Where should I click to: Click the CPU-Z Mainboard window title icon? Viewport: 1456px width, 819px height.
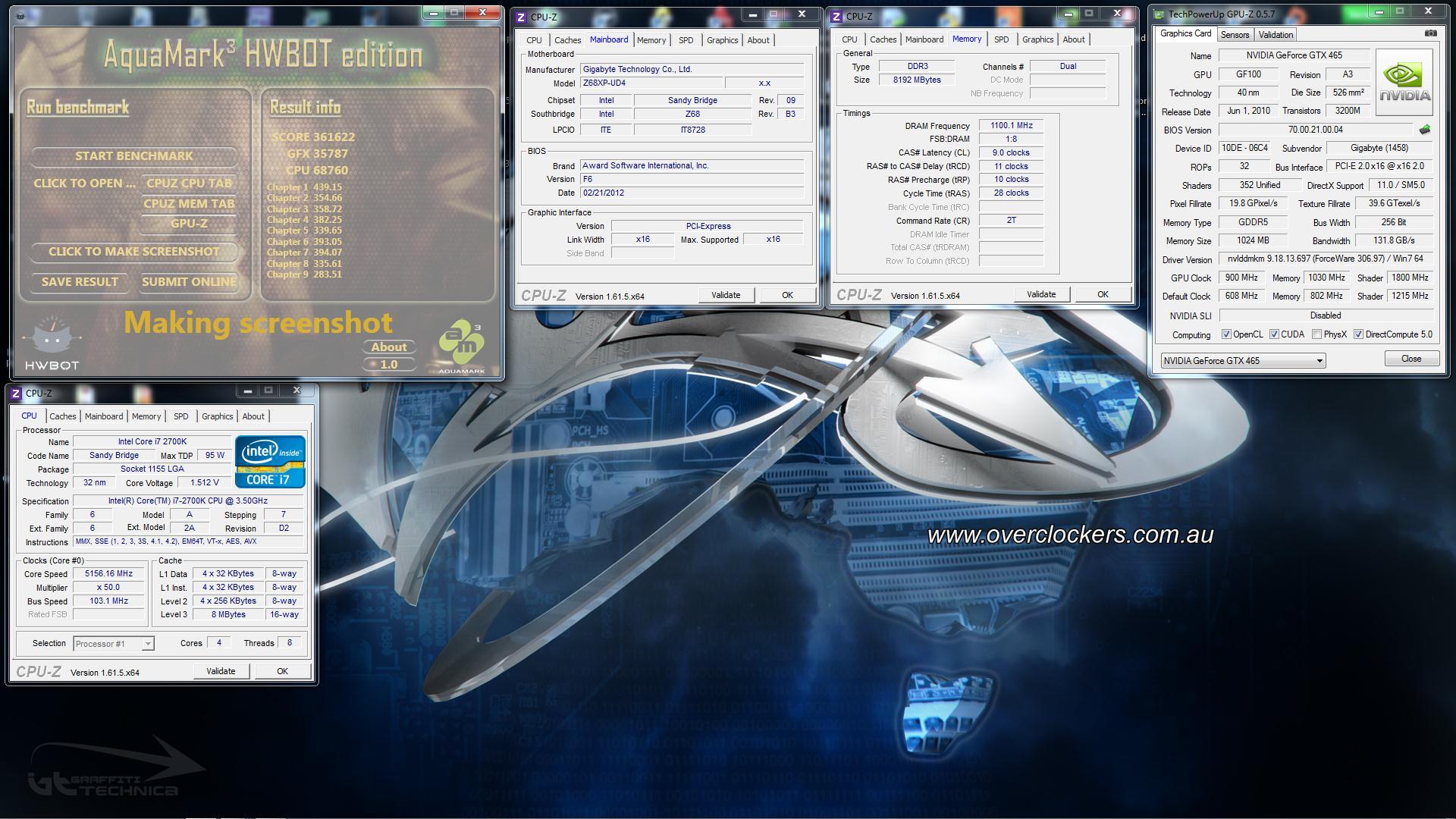[x=521, y=17]
